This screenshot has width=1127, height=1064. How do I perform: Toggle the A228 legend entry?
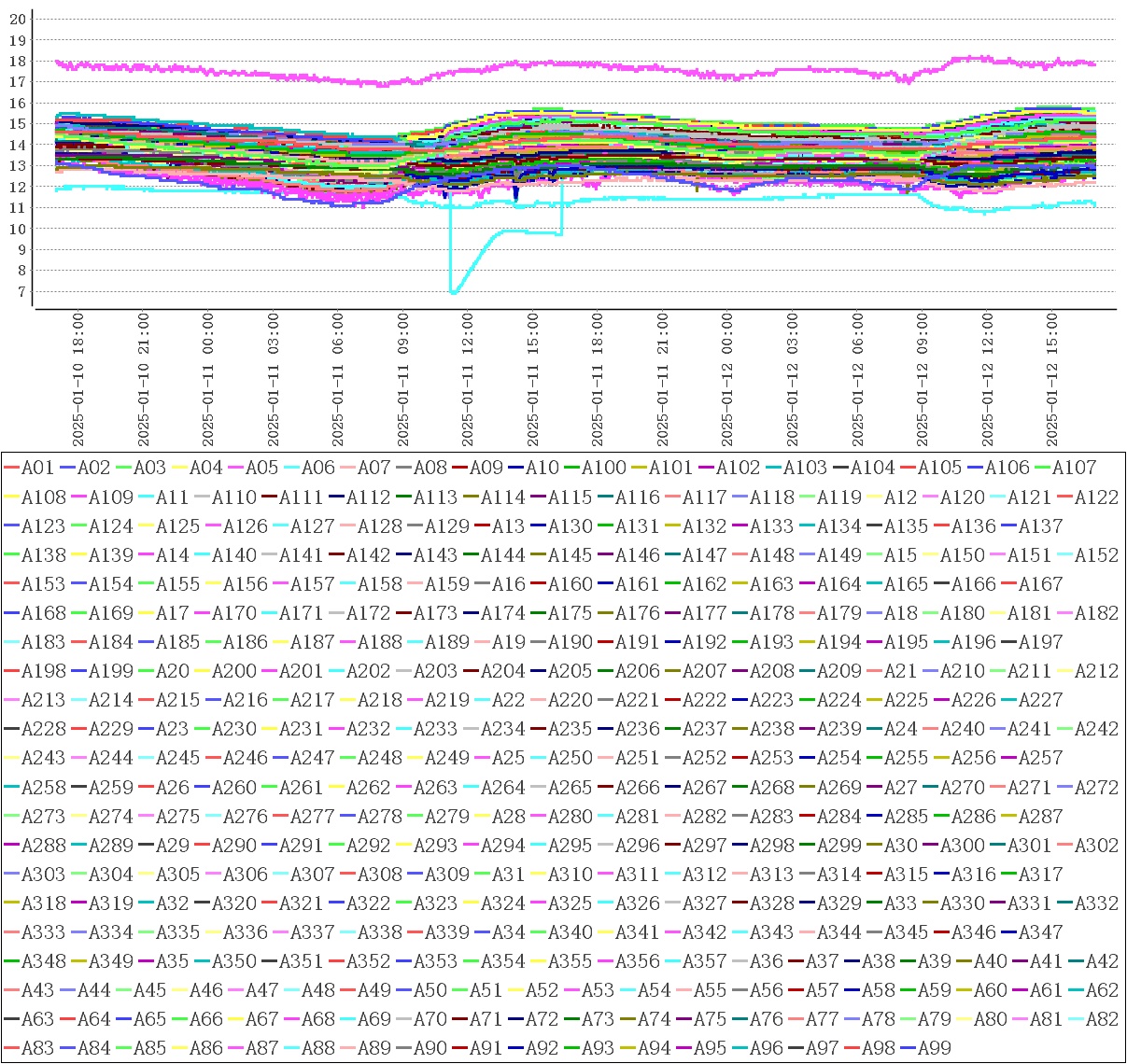(x=37, y=729)
